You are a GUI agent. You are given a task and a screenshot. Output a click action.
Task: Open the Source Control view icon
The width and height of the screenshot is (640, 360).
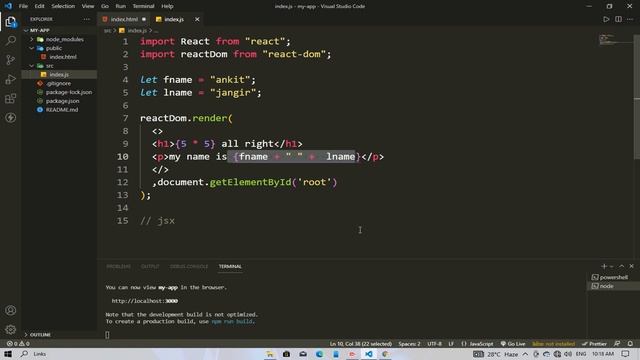pos(11,60)
